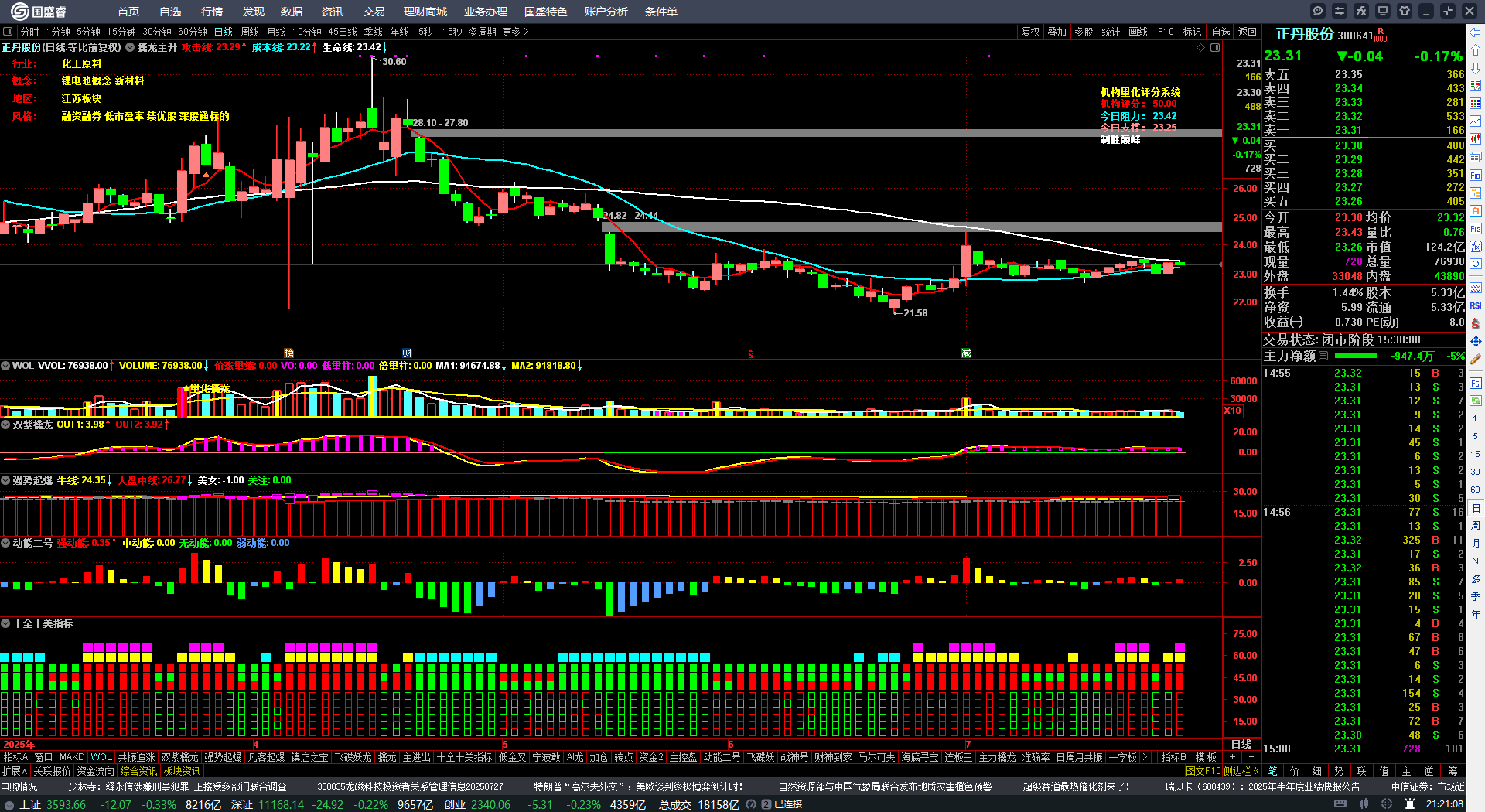1485x812 pixels.
Task: Remove stock via the -自选 button
Action: click(x=1219, y=32)
